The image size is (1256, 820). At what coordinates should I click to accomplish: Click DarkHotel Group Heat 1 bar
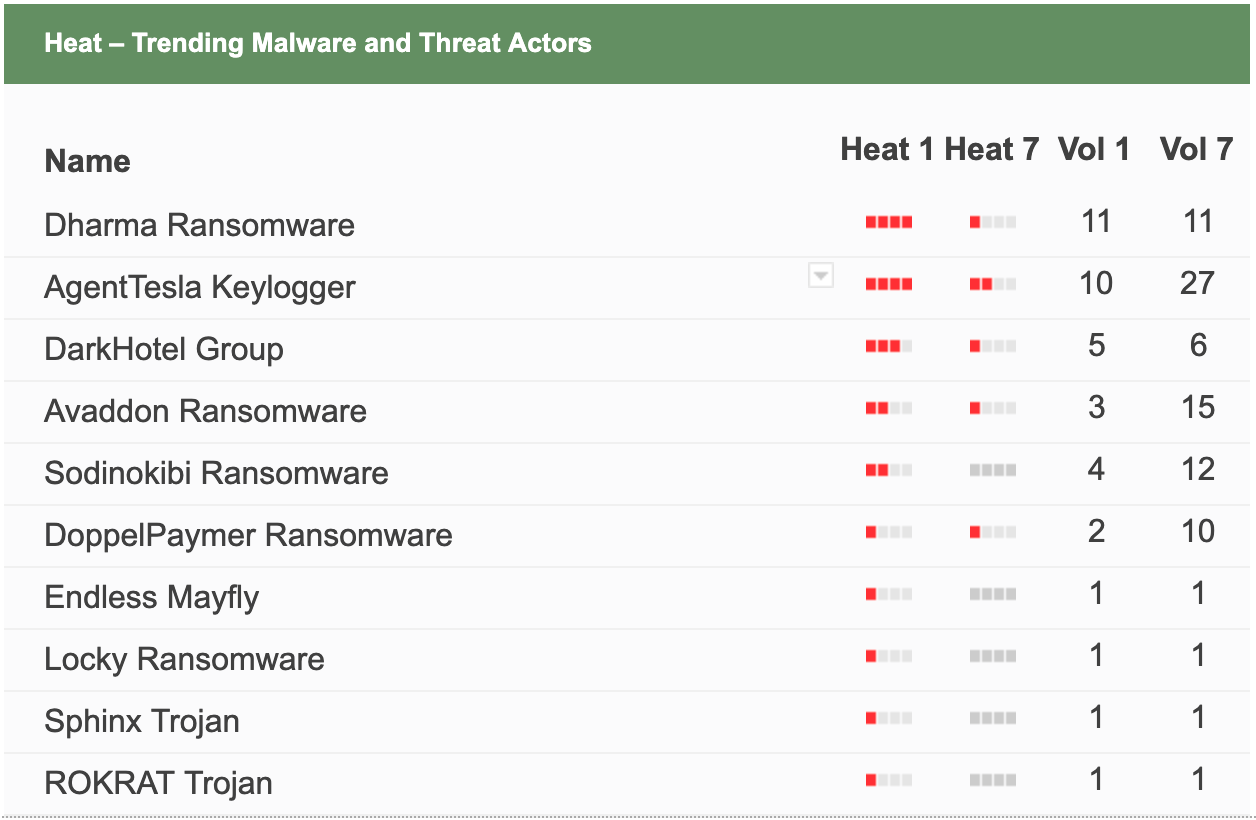(x=889, y=346)
